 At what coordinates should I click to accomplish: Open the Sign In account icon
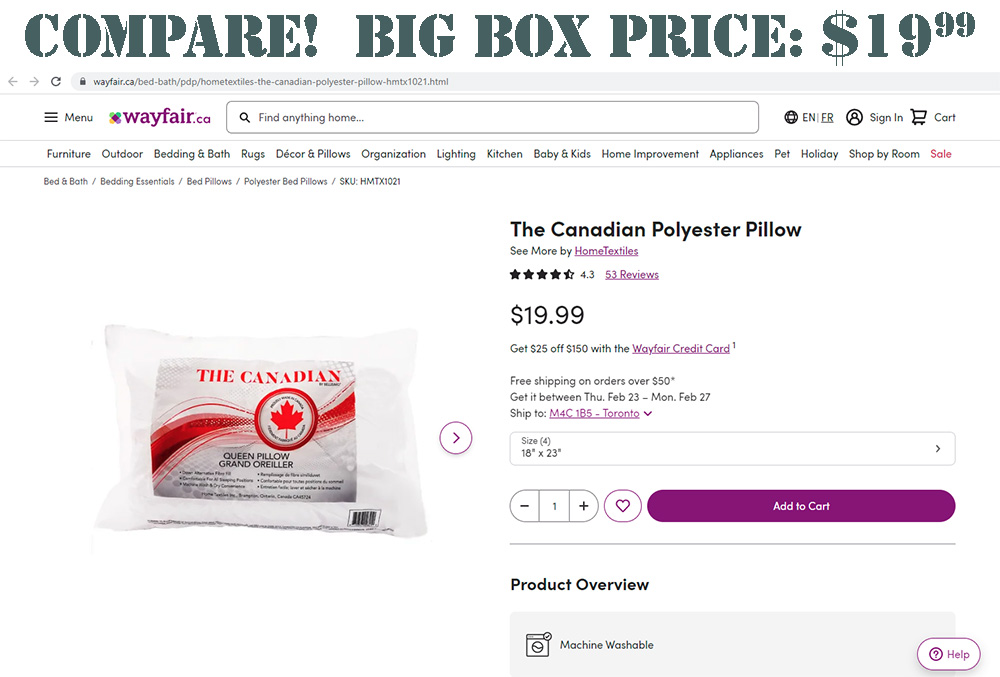click(x=854, y=117)
